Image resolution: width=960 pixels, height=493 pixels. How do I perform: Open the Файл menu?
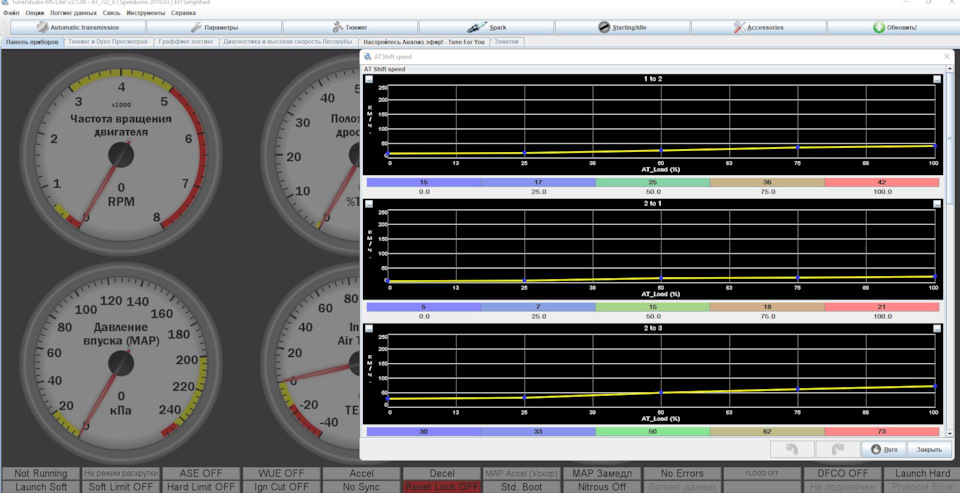click(x=11, y=13)
